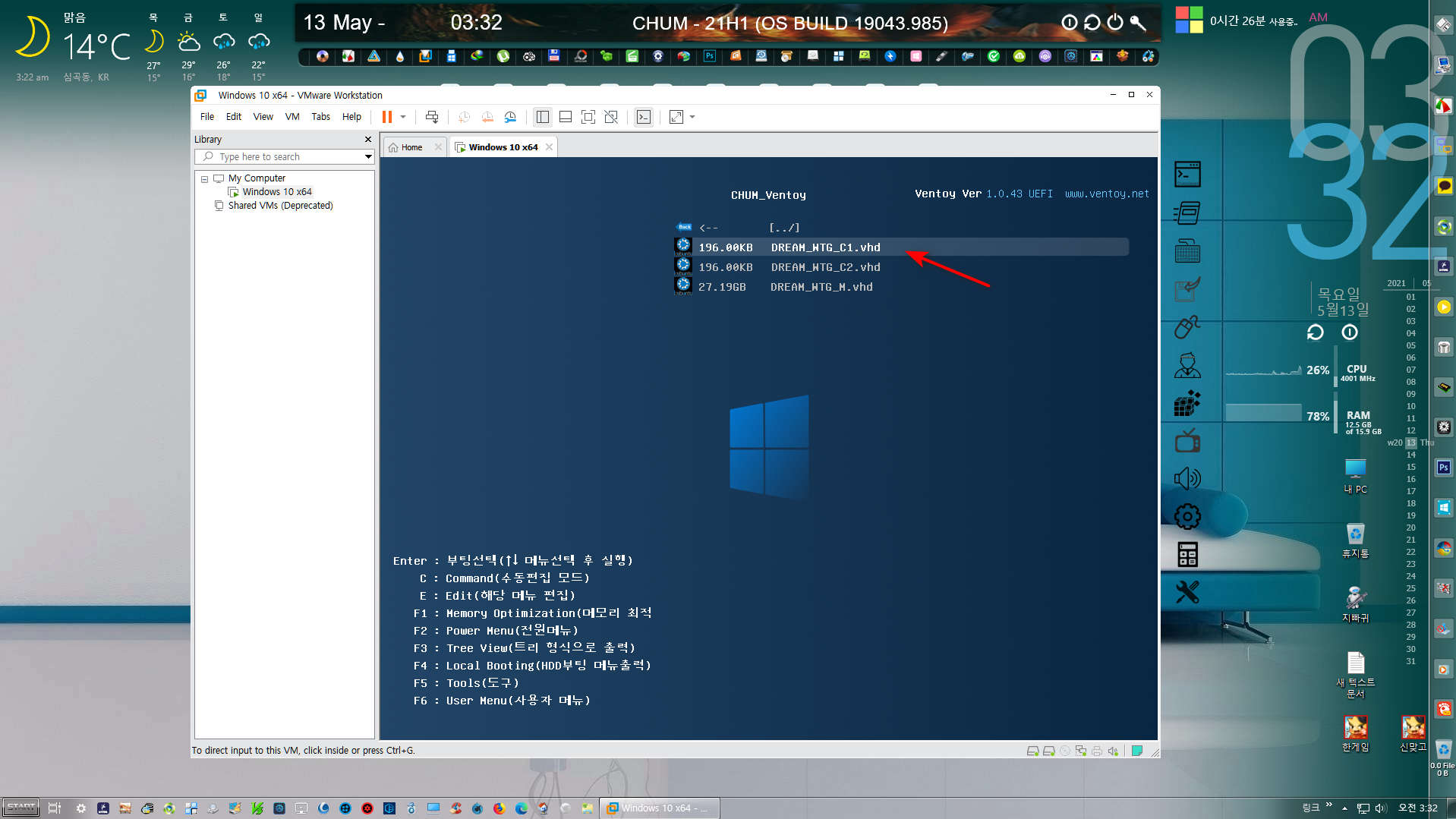The height and width of the screenshot is (819, 1456).
Task: Select My Computer in the library tree
Action: 257,178
